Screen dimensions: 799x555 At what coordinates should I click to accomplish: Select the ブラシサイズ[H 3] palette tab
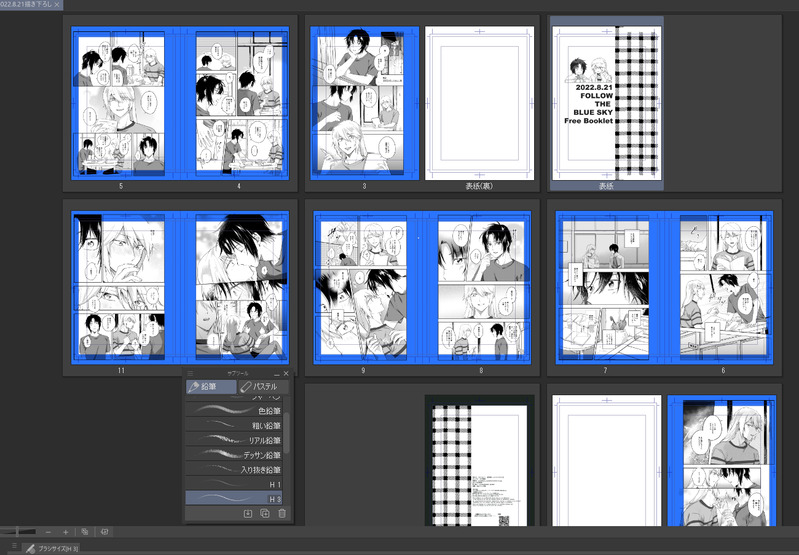(52, 548)
